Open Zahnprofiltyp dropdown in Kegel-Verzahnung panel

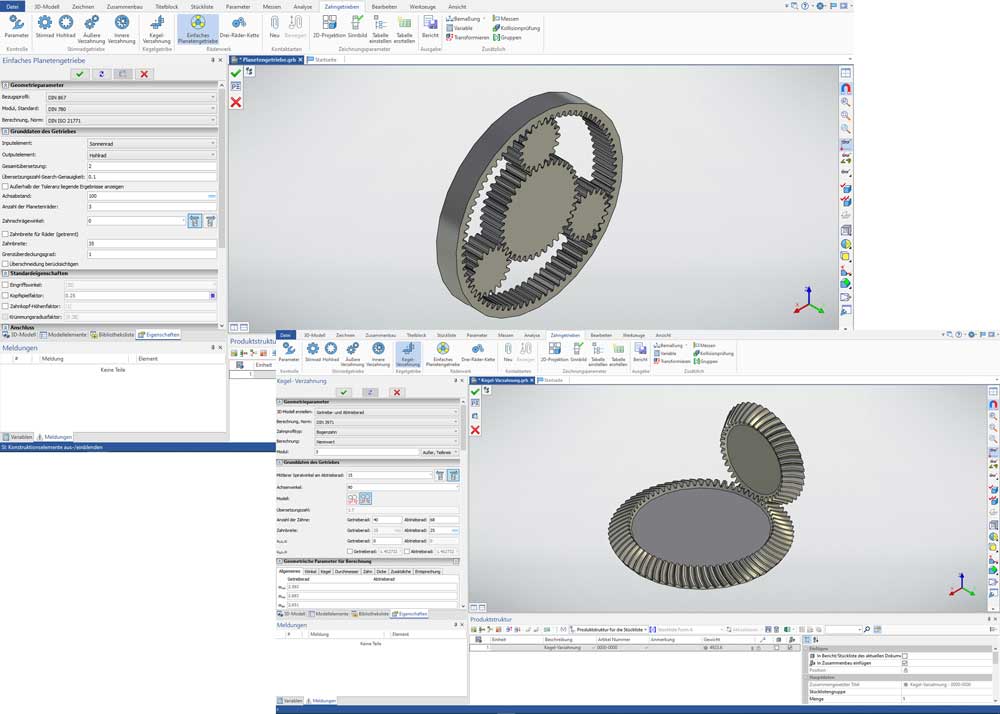tap(386, 432)
